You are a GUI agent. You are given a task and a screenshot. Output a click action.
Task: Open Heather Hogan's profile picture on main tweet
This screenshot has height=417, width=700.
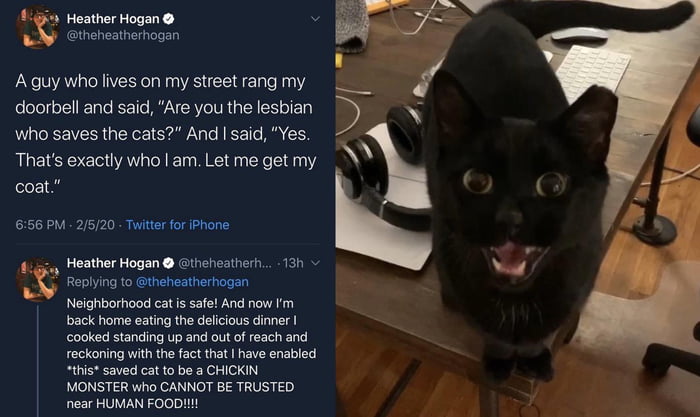coord(36,28)
